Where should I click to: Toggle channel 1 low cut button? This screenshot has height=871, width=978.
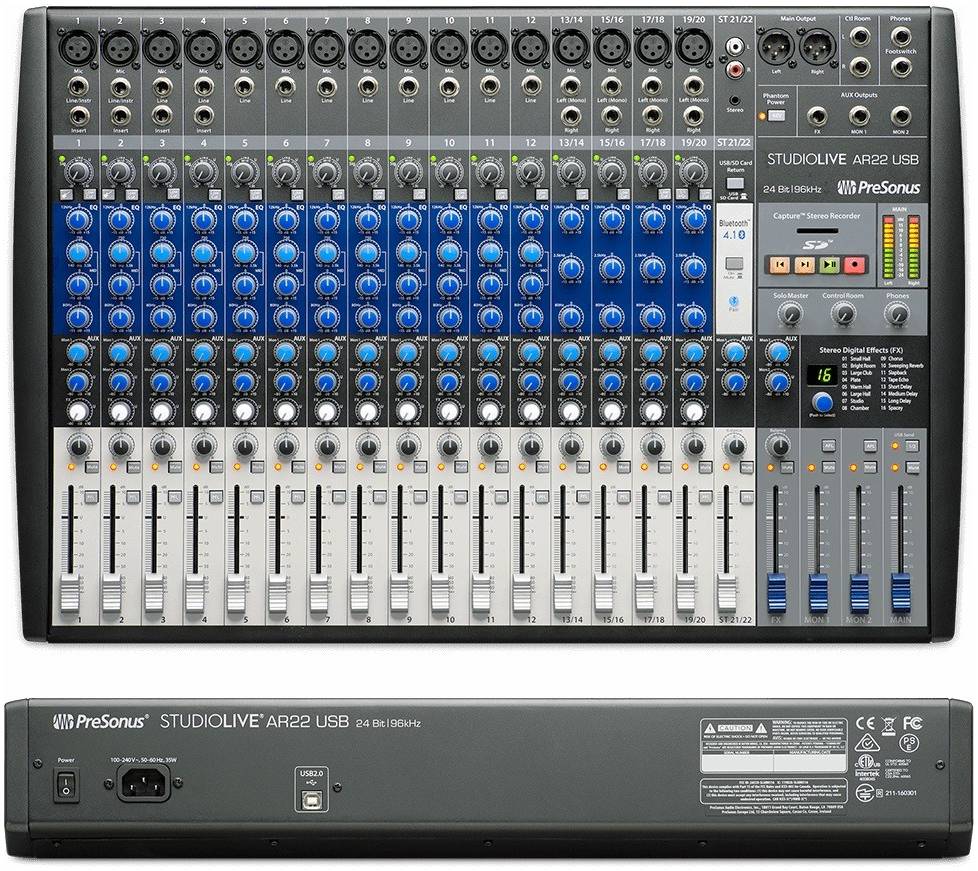click(91, 194)
